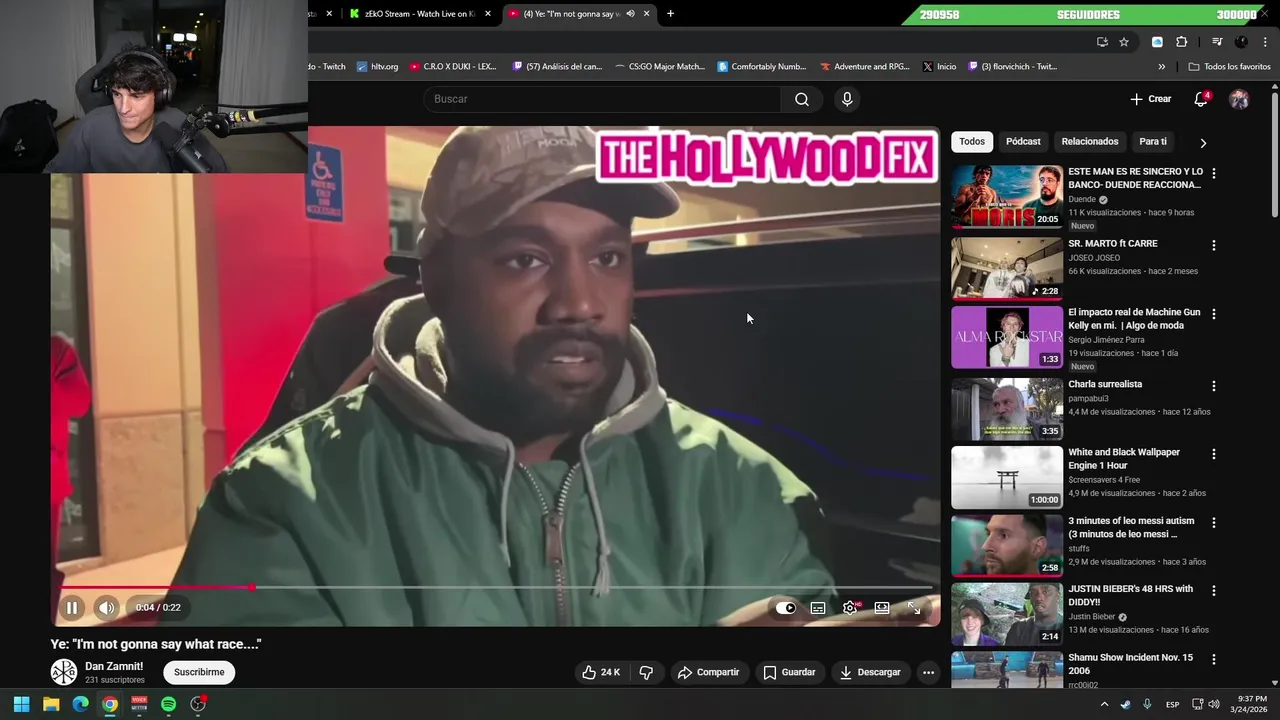The width and height of the screenshot is (1280, 720).
Task: Share the video with Compartir
Action: coord(708,672)
